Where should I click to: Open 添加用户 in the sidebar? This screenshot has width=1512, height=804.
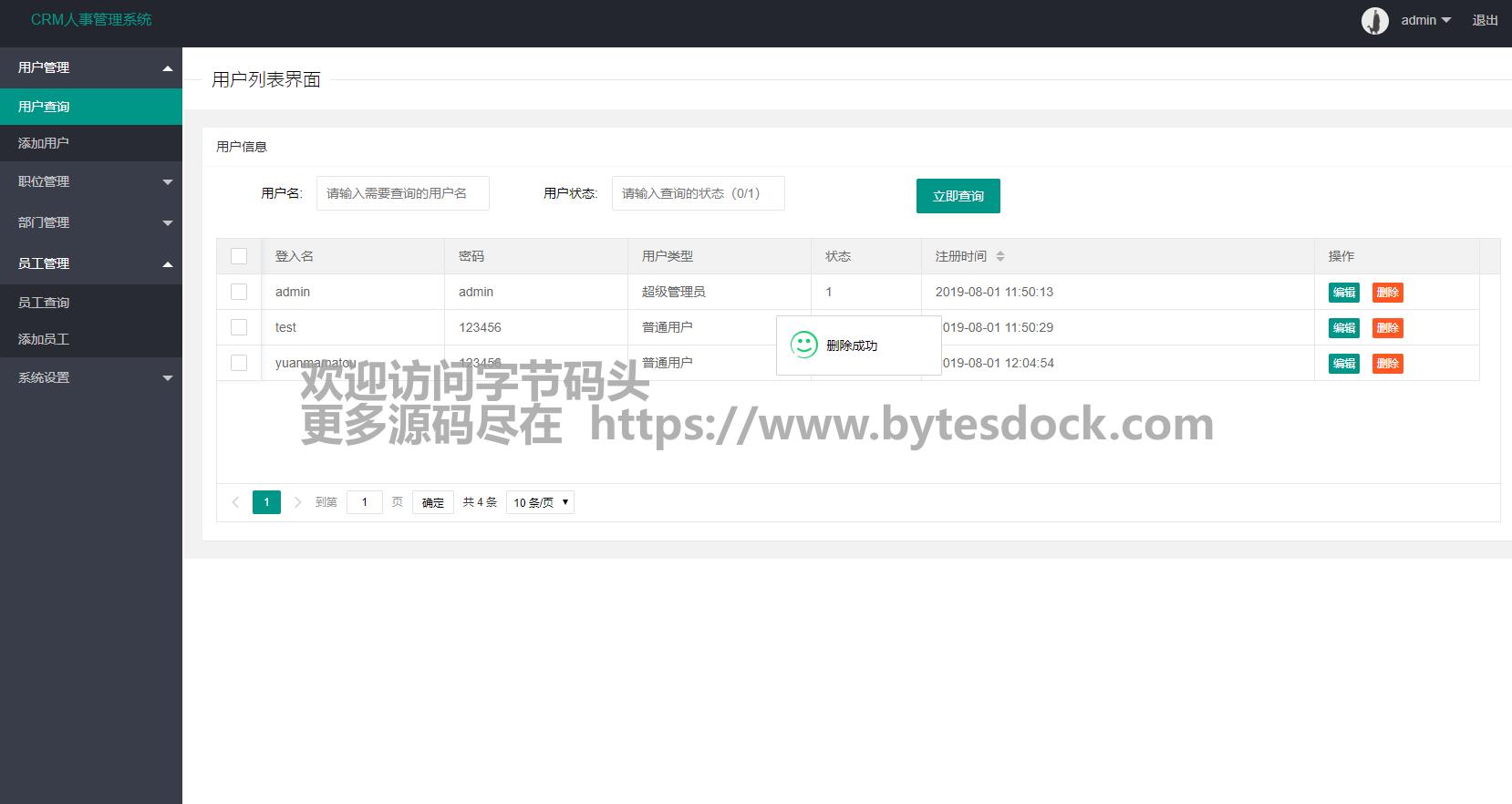pyautogui.click(x=44, y=143)
